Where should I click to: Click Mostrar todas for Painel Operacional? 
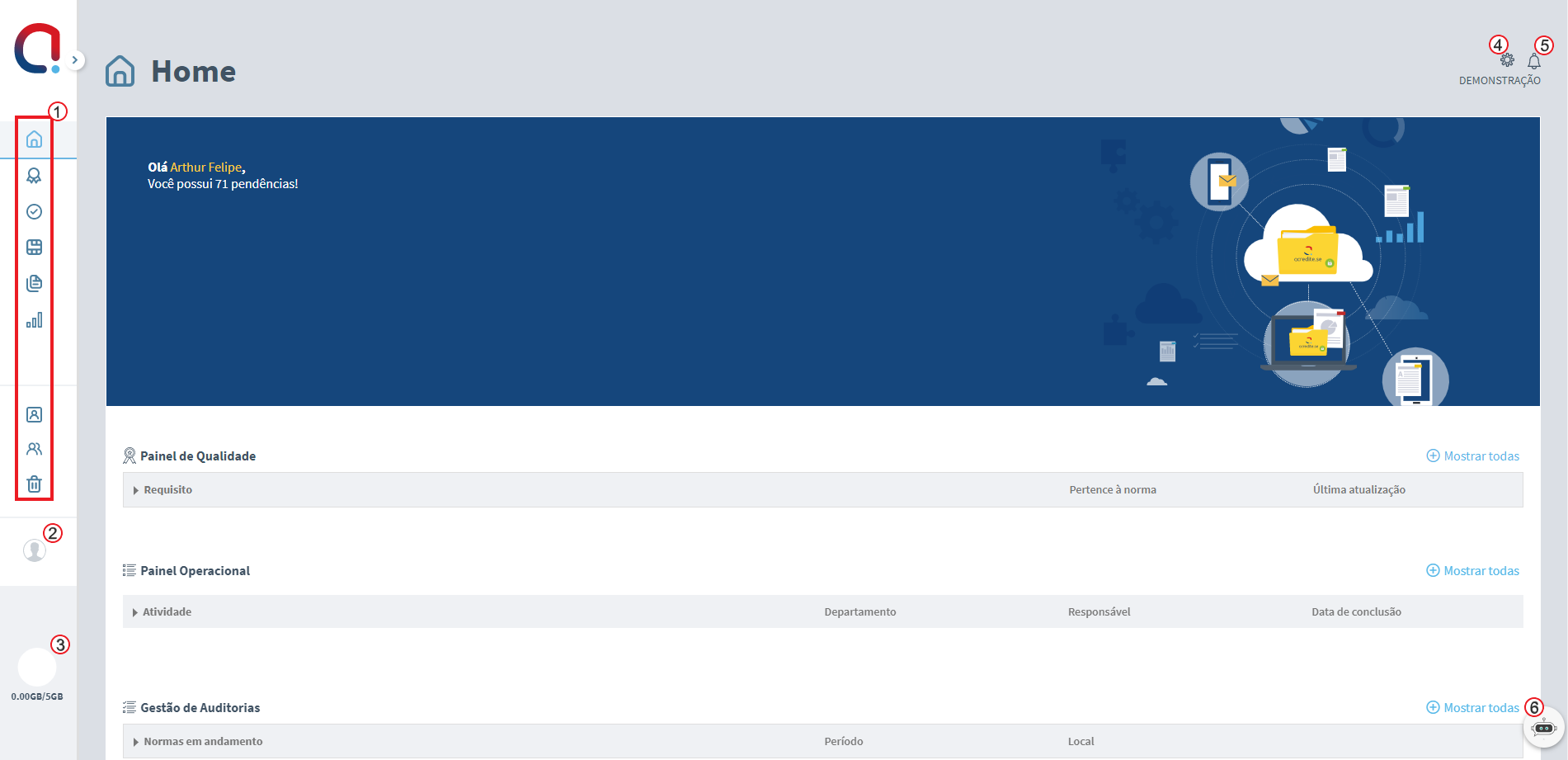[1473, 571]
